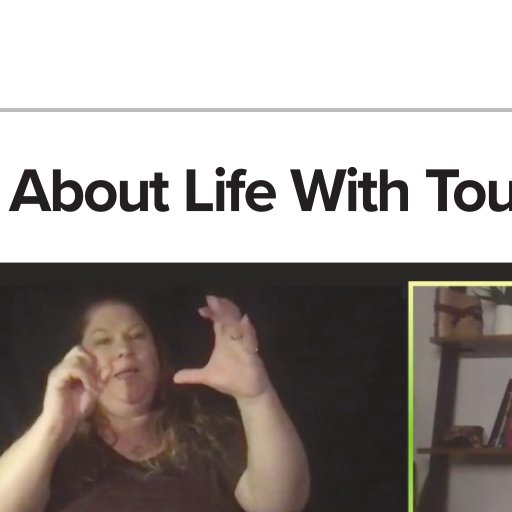Image resolution: width=512 pixels, height=512 pixels.
Task: Click the cut-off word "Tou" in the headline
Action: 469,191
